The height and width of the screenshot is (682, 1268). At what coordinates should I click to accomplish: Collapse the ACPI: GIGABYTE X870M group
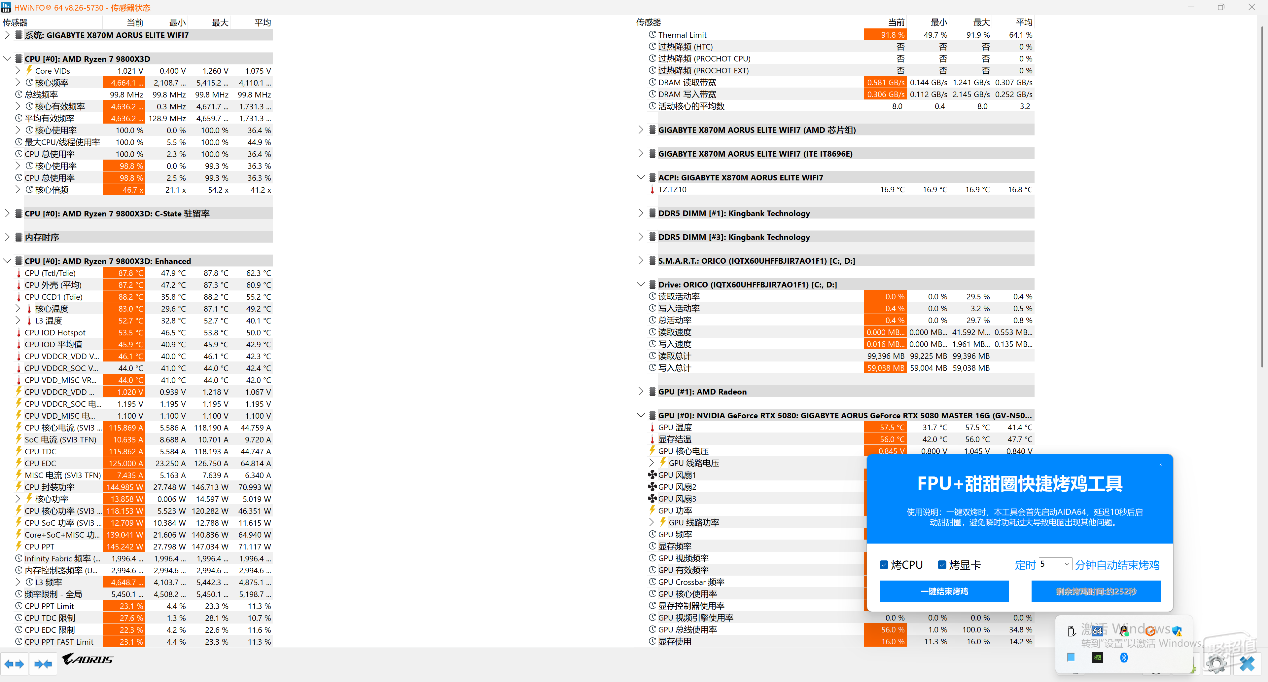click(x=641, y=177)
